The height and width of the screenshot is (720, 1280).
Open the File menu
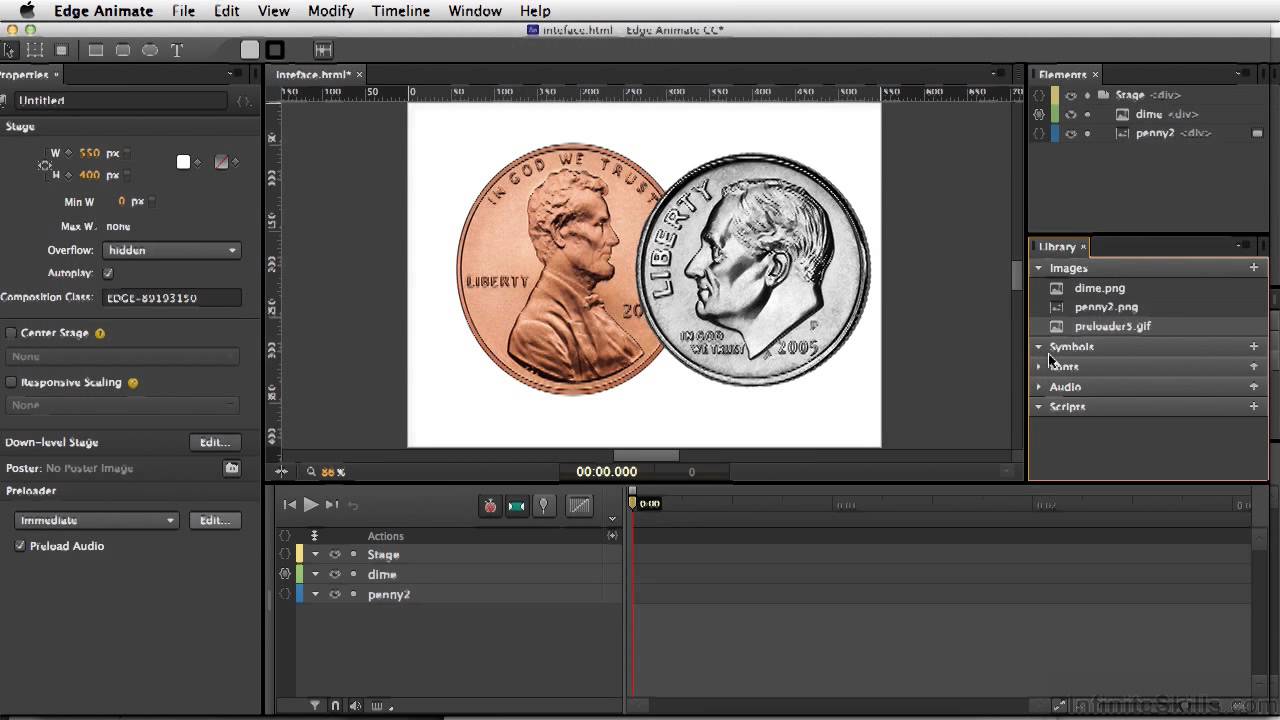[x=183, y=11]
